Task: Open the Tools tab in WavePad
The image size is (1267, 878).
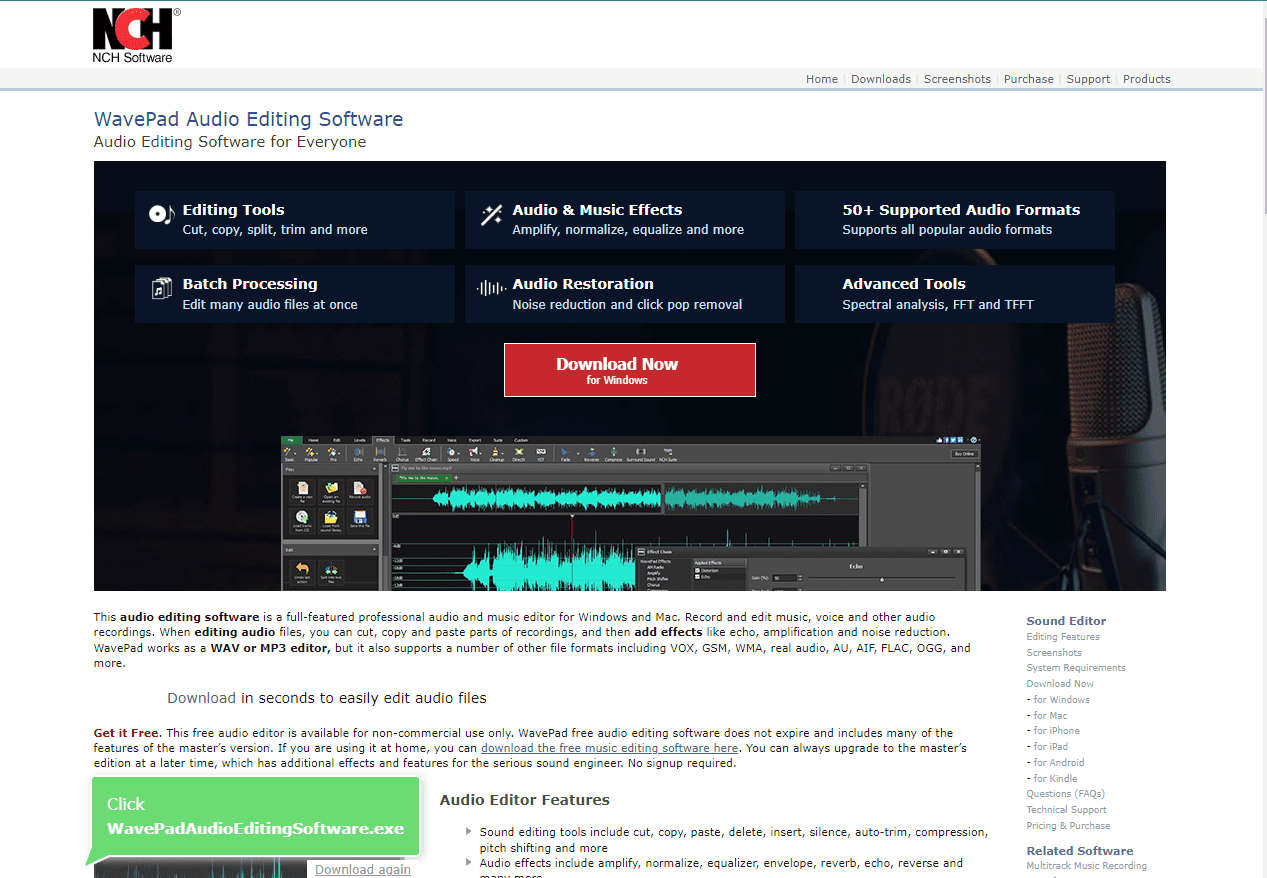Action: (408, 439)
